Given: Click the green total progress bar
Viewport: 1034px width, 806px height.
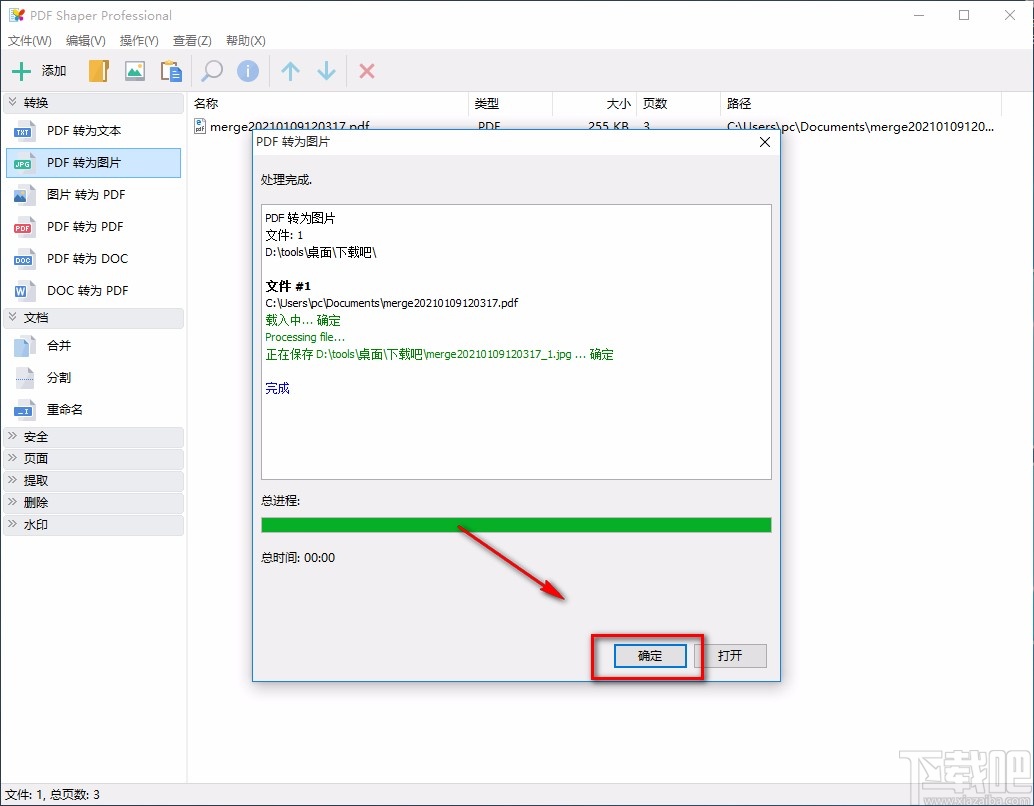Looking at the screenshot, I should click(516, 524).
